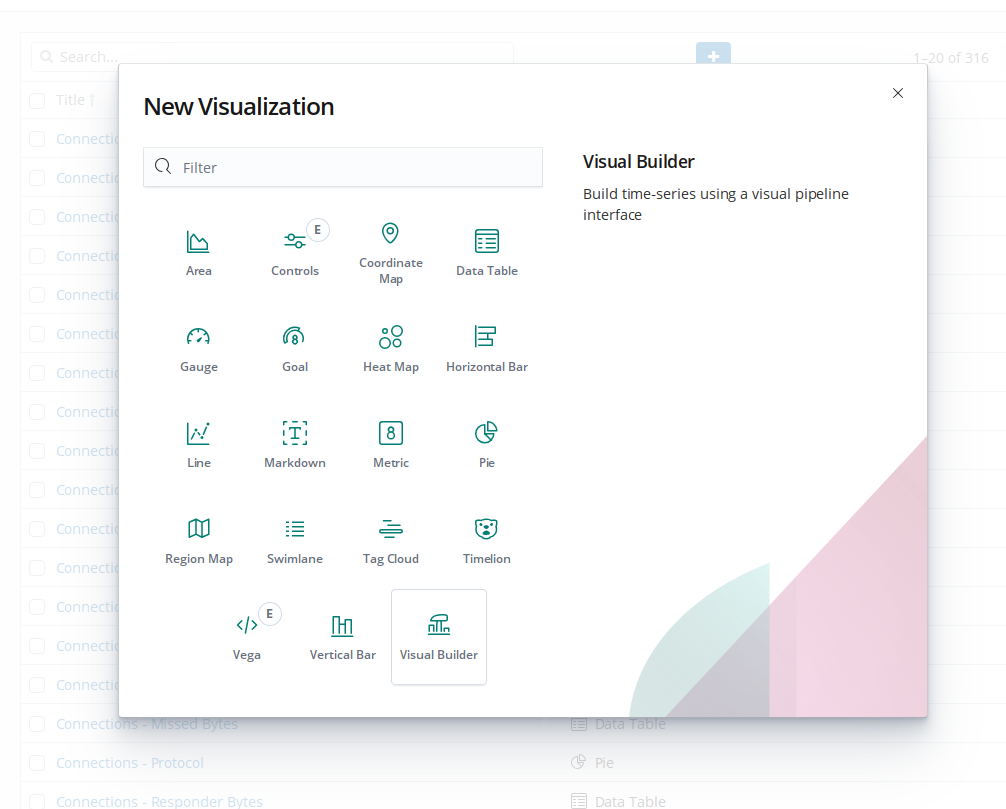Select the Swimlane visualization
This screenshot has width=1006, height=809.
pos(294,541)
